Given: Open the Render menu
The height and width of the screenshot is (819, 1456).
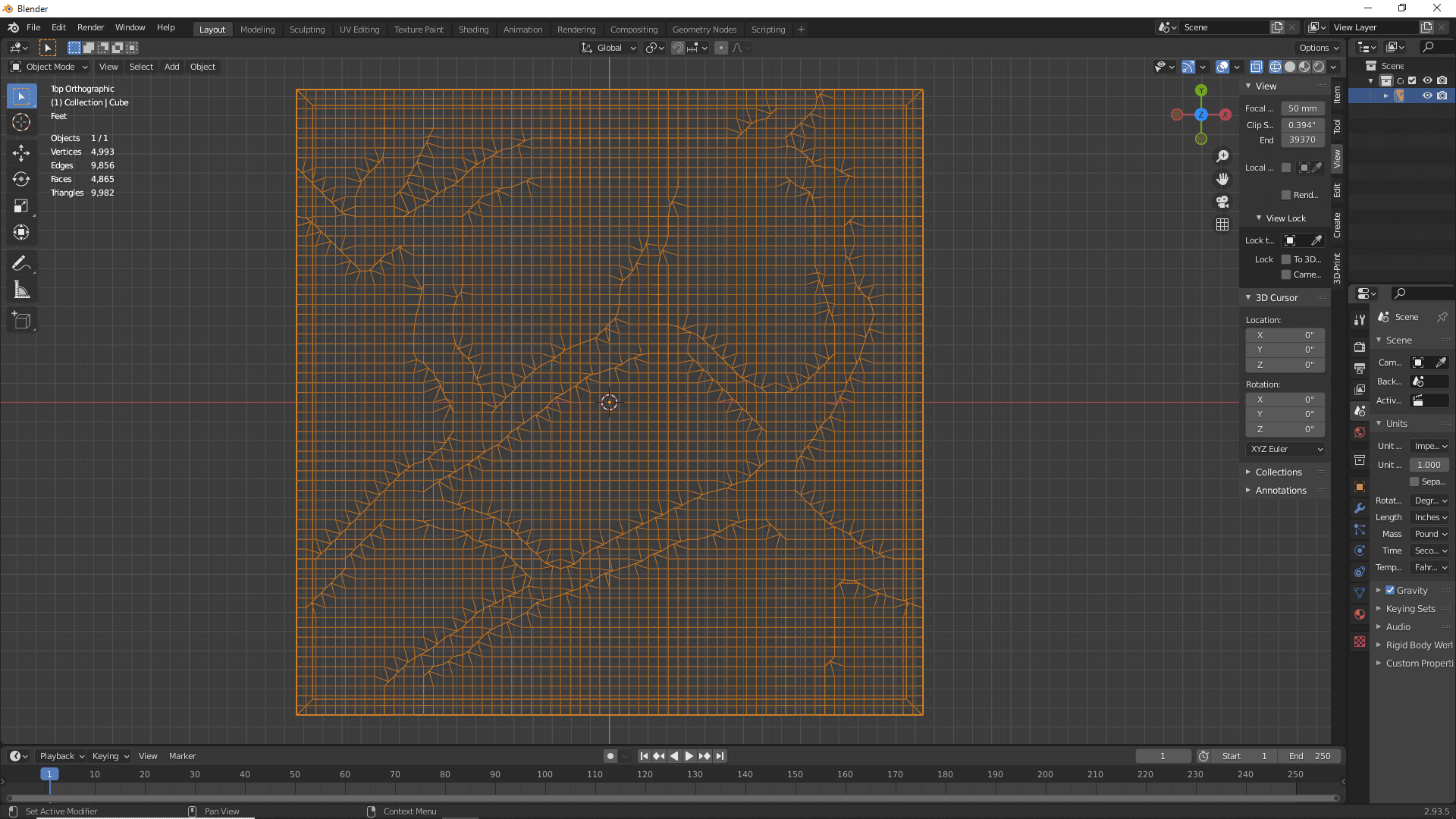Looking at the screenshot, I should 90,27.
